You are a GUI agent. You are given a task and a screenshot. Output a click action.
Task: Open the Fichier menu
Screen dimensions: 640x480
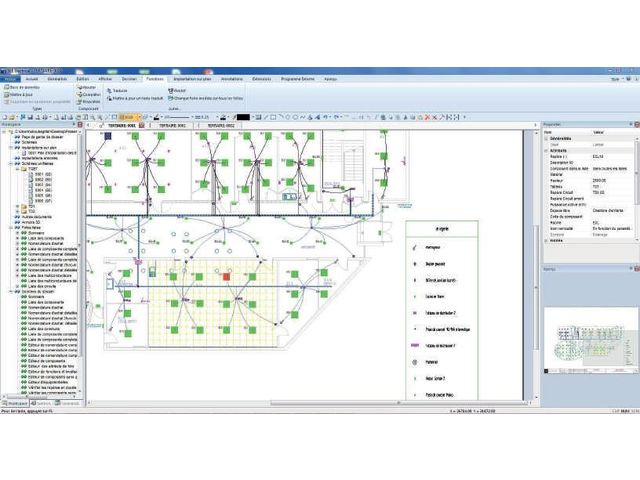[x=10, y=77]
